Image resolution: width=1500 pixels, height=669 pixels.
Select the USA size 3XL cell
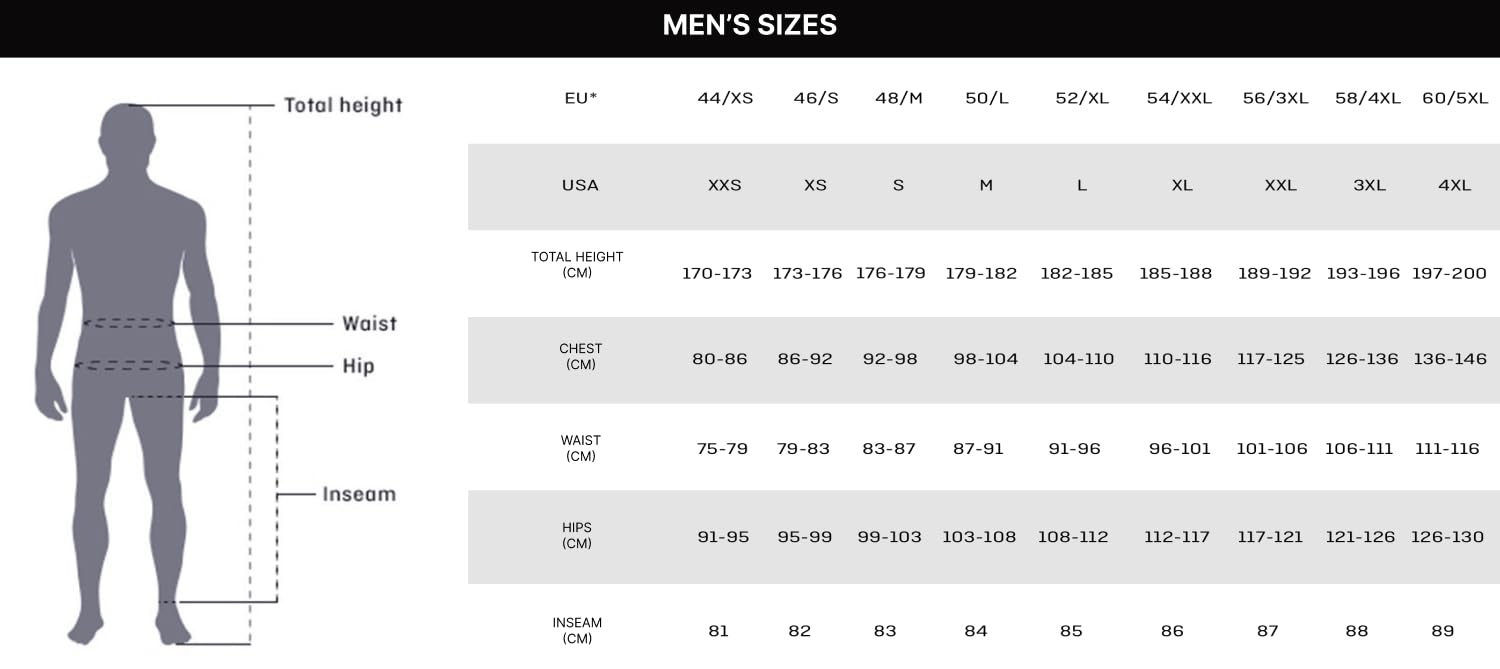(1369, 185)
